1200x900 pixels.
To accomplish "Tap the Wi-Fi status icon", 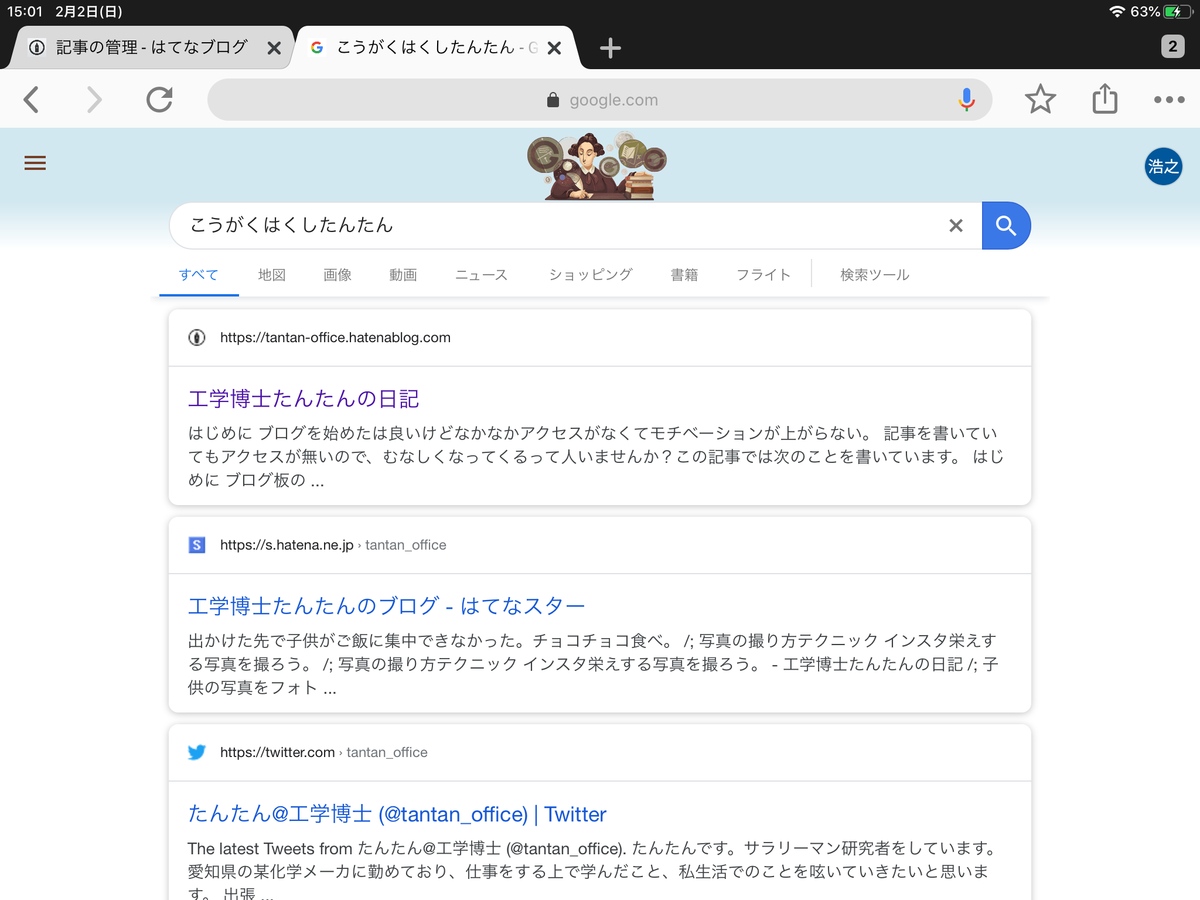I will pos(1117,12).
